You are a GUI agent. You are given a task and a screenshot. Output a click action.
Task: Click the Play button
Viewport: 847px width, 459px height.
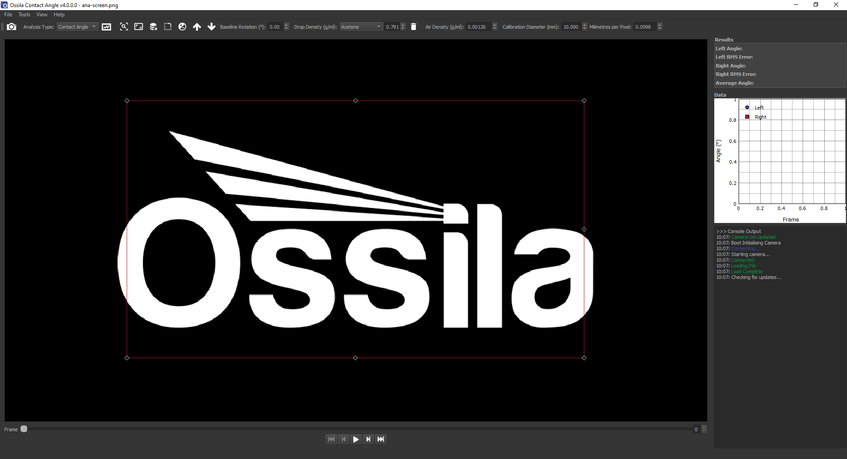pyautogui.click(x=355, y=439)
